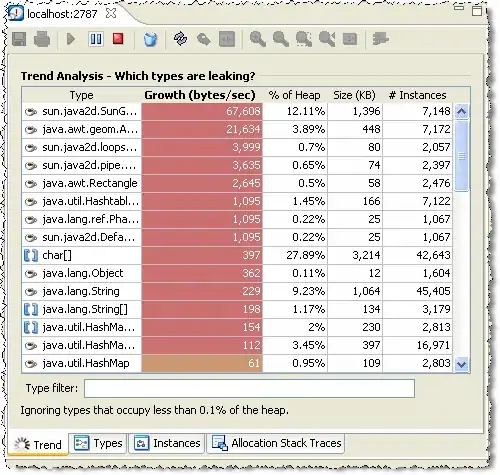Close the localhost:2787 tab
Screen dimensions: 500x475
[x=111, y=13]
